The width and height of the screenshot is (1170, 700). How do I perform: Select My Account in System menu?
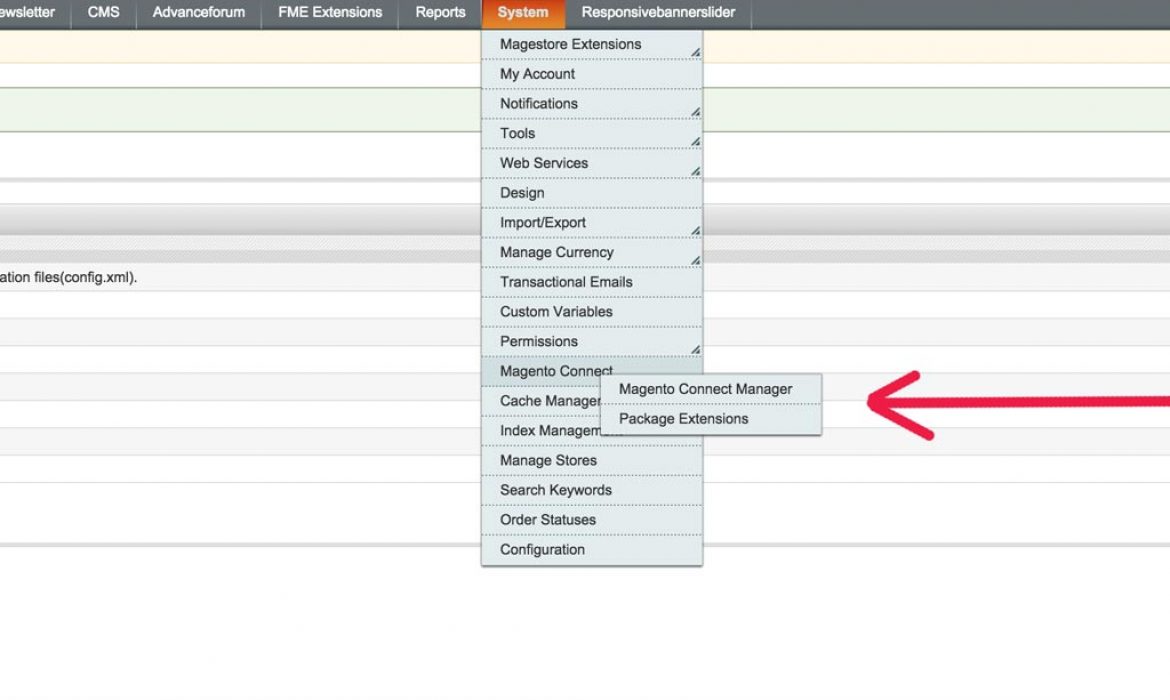[592, 74]
